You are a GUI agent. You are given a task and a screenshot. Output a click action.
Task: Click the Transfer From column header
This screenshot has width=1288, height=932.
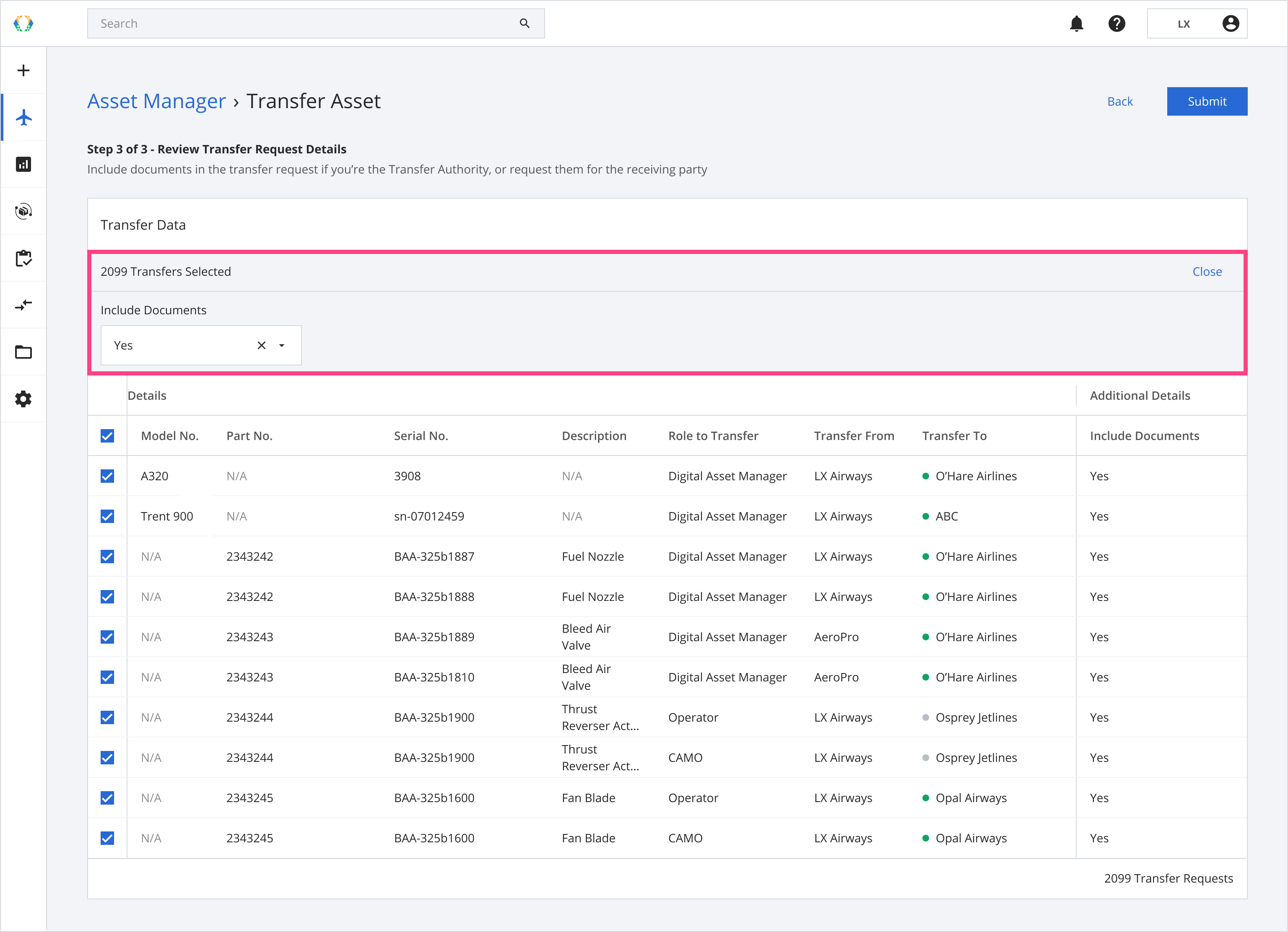click(854, 436)
